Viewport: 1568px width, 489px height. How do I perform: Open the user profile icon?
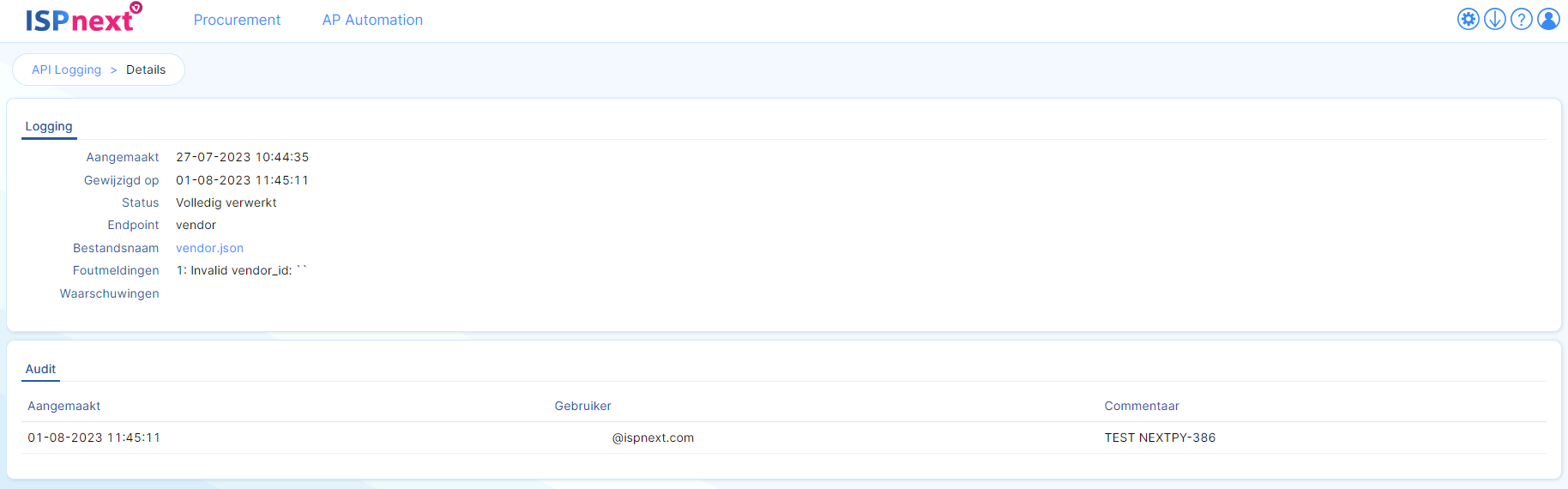coord(1548,19)
